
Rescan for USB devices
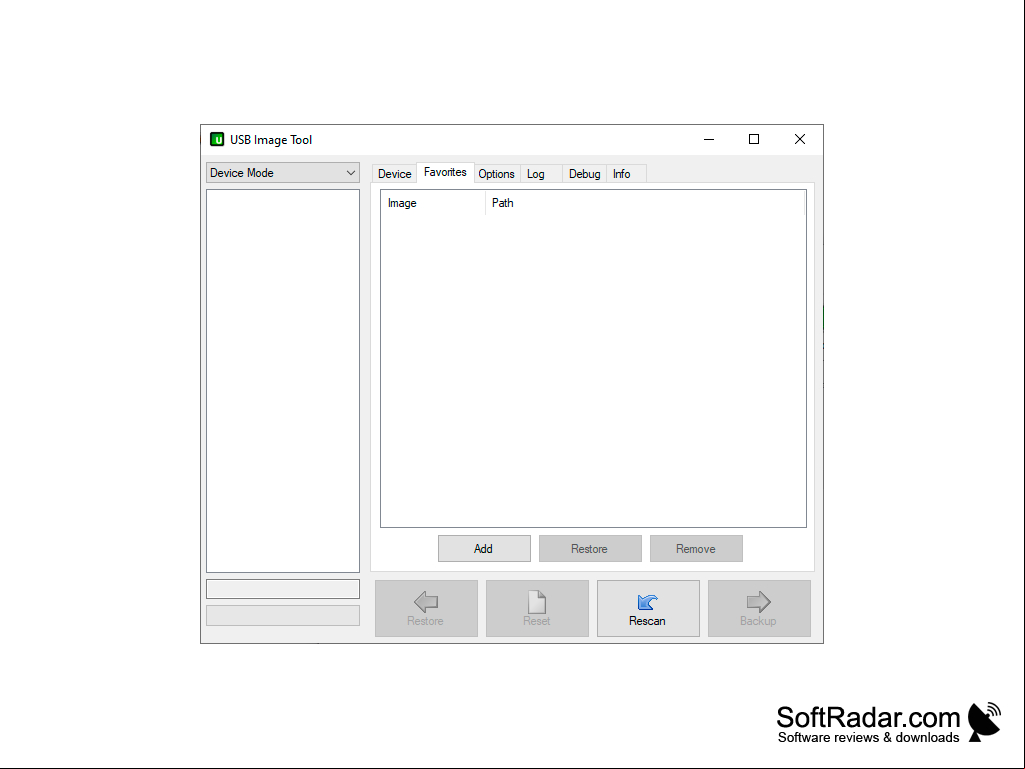648,608
